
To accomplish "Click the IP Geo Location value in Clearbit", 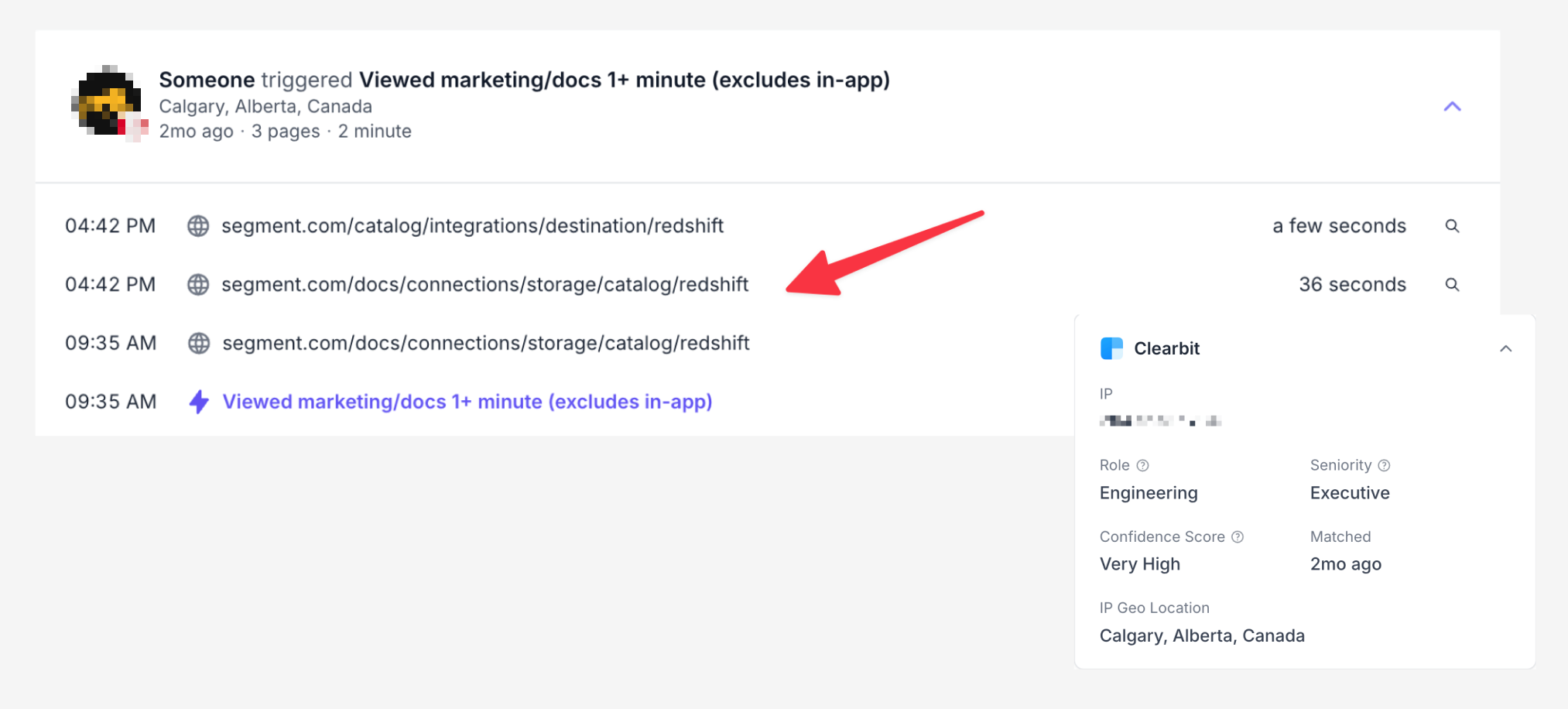I will (x=1202, y=635).
